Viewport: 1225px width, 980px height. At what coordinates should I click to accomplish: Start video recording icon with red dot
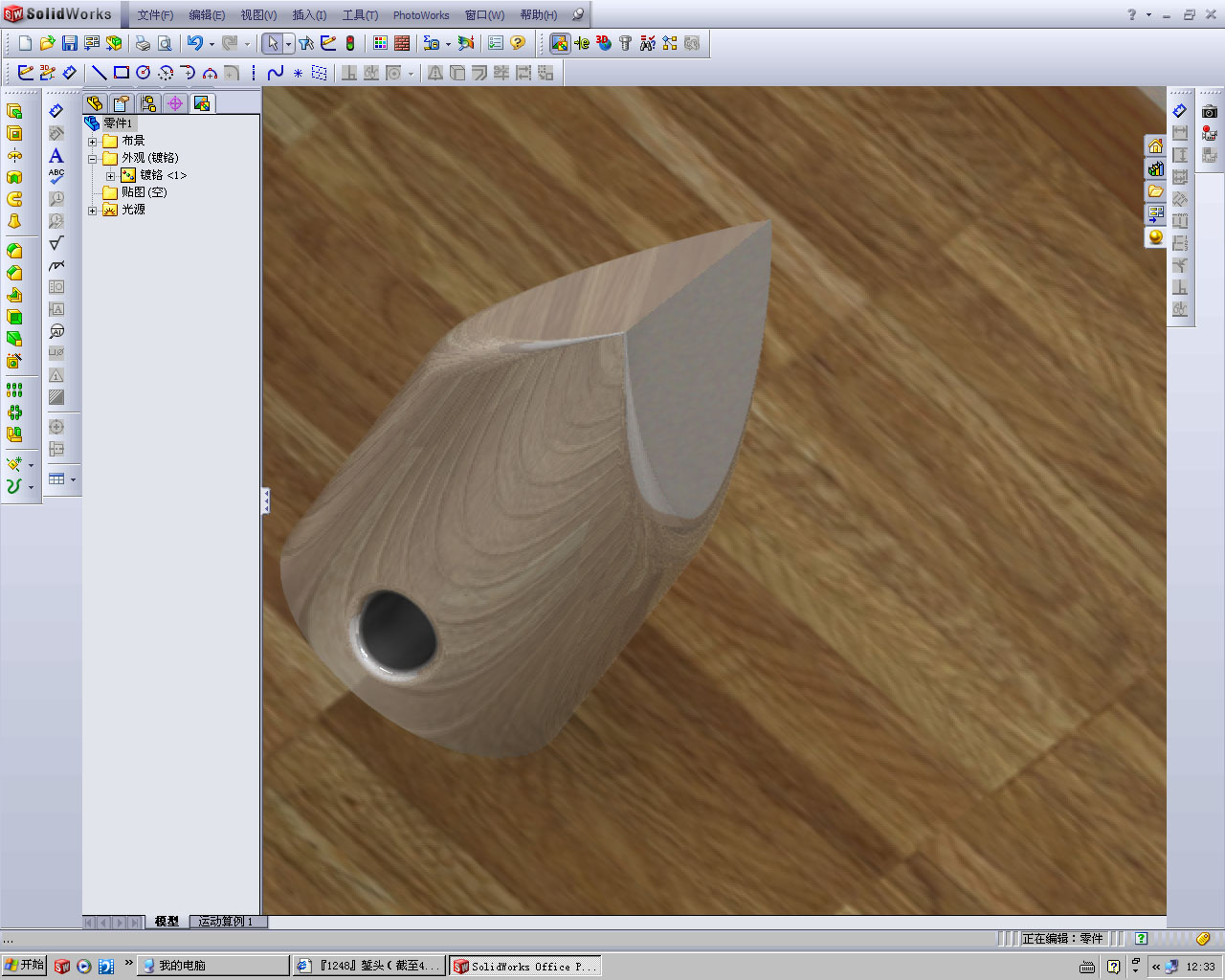tap(1210, 134)
